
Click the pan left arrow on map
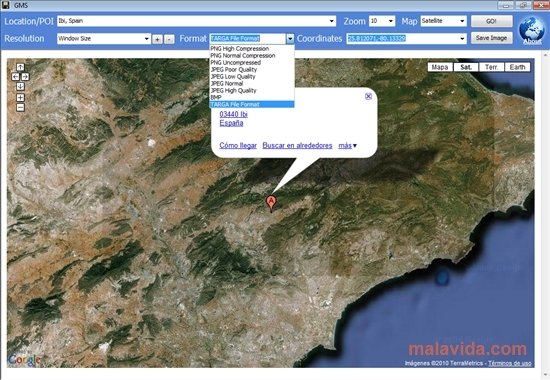pos(15,77)
